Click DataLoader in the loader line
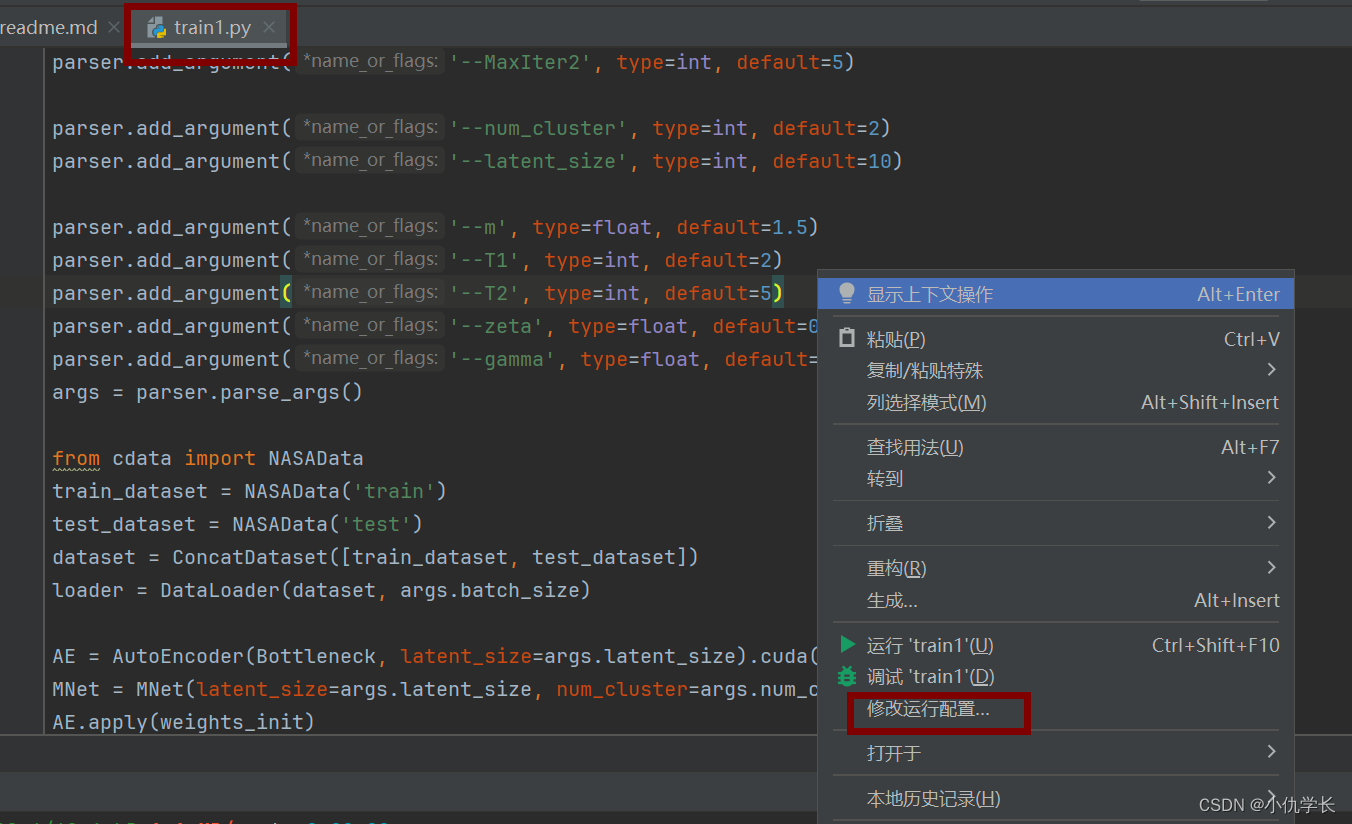The image size is (1352, 824). tap(220, 590)
